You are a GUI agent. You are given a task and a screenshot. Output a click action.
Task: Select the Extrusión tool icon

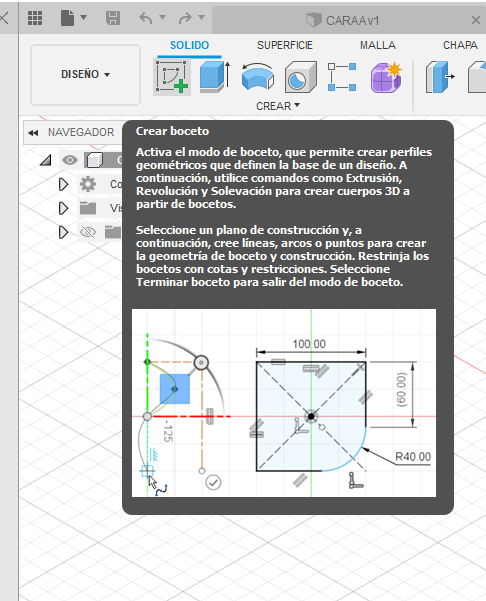point(215,77)
